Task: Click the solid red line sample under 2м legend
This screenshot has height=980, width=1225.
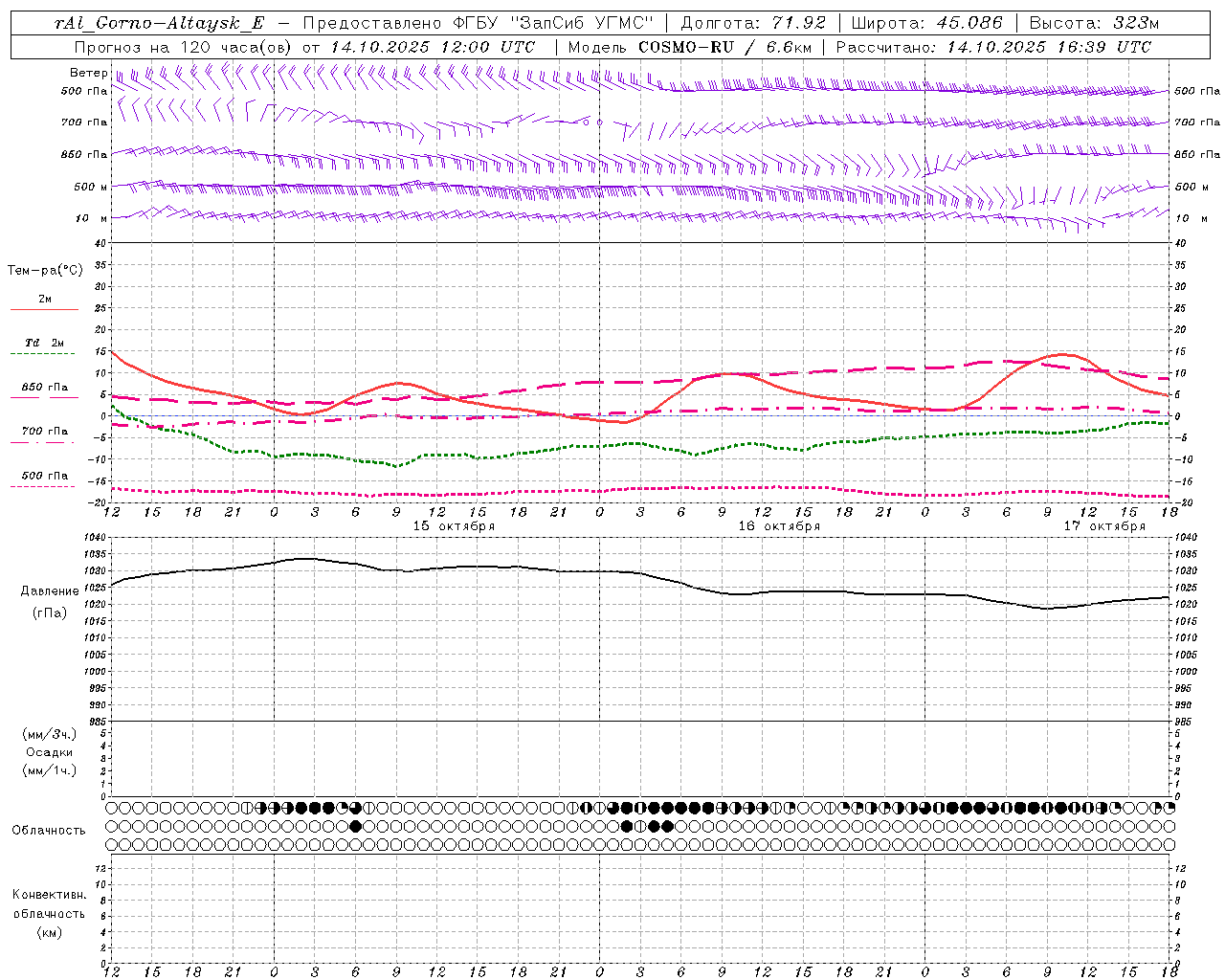Action: (44, 310)
